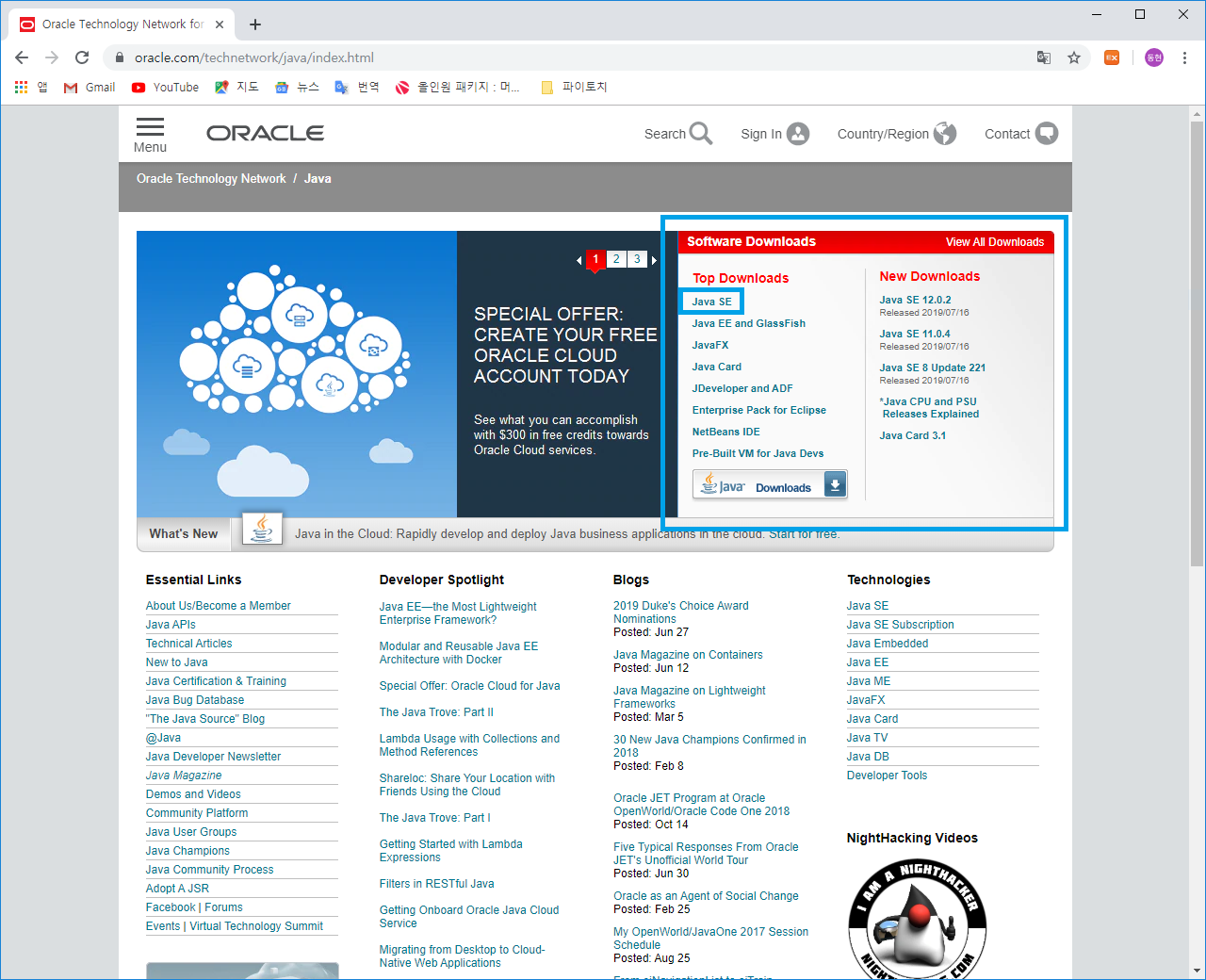Open the Oracle hamburger Menu icon

[150, 127]
